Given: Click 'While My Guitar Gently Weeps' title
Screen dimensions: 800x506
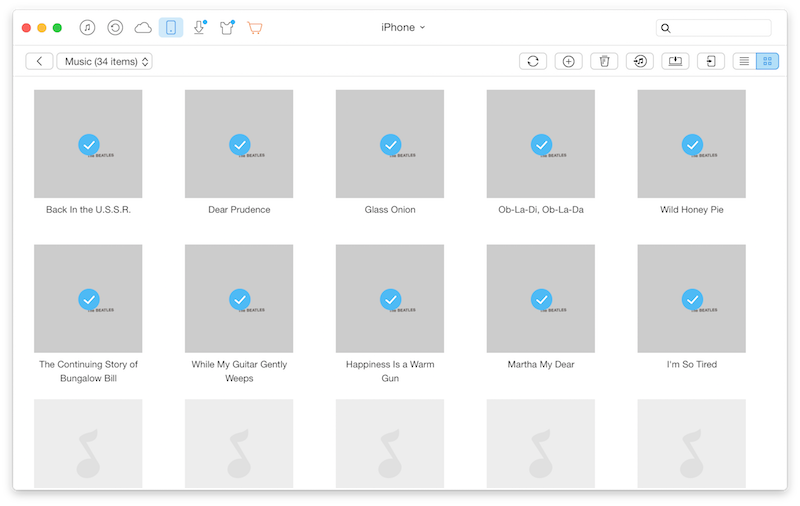Looking at the screenshot, I should 239,371.
